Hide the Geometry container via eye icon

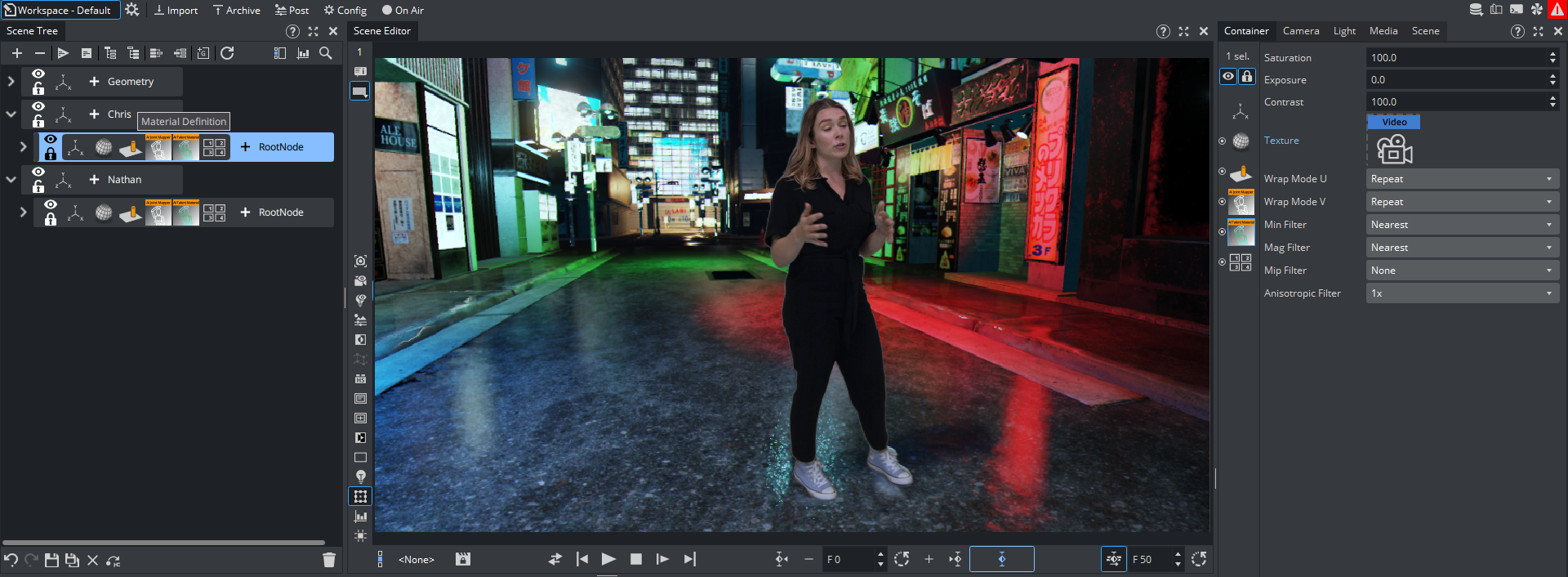point(38,74)
